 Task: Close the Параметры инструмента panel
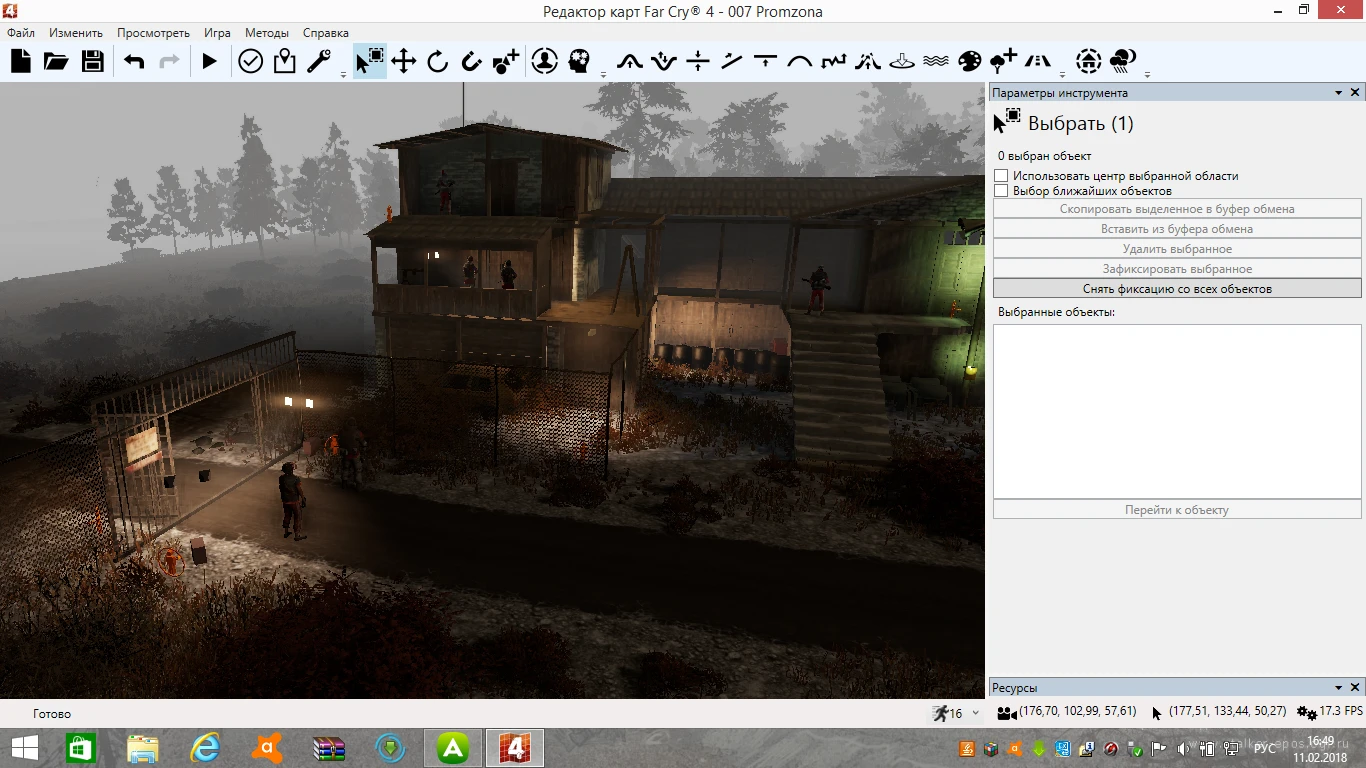click(x=1355, y=93)
